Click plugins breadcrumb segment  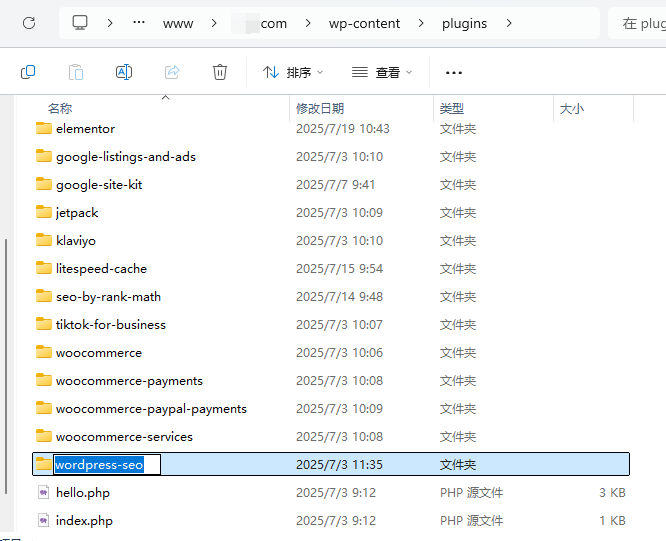(x=464, y=23)
